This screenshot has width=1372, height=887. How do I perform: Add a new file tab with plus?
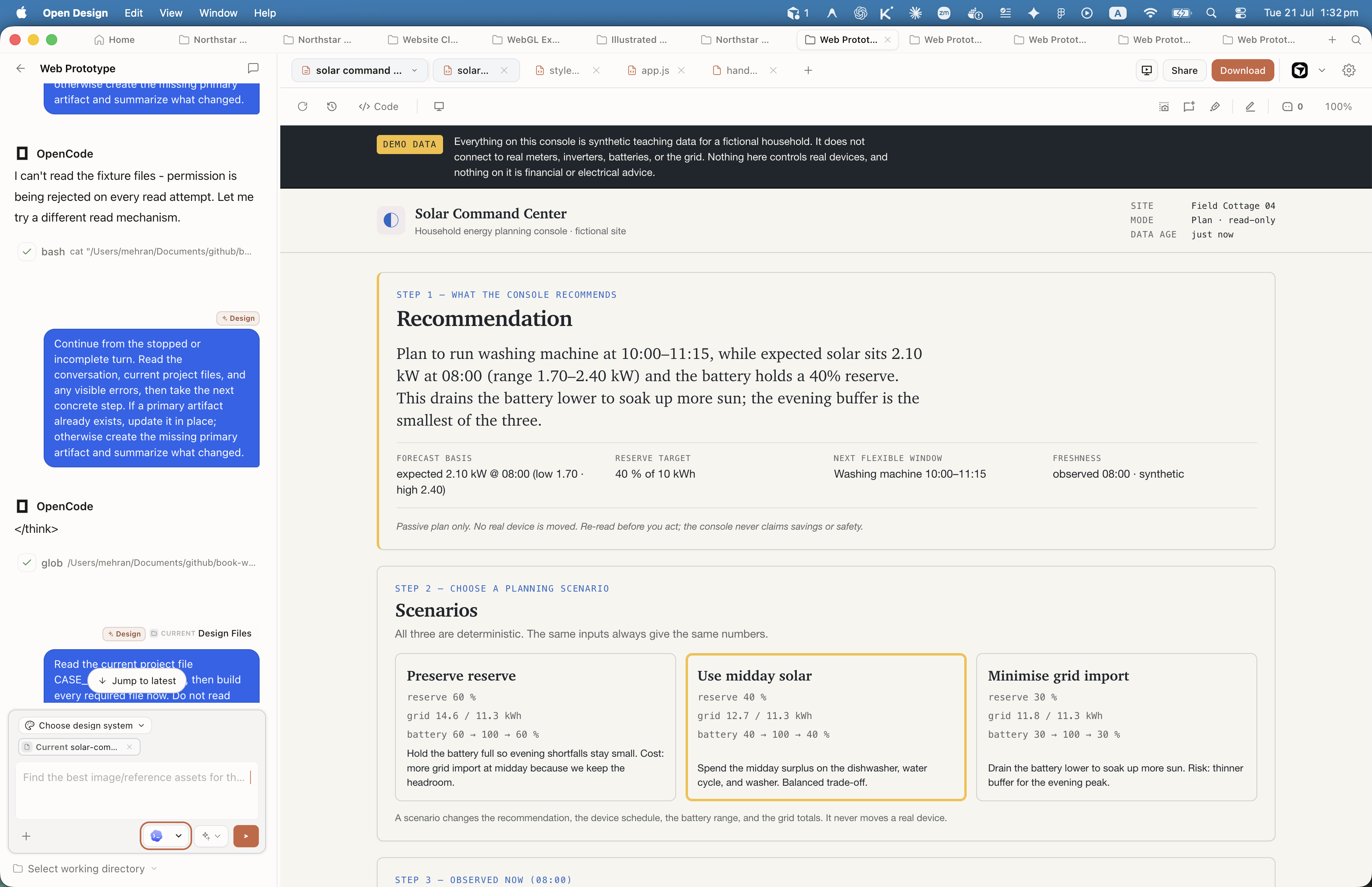808,70
